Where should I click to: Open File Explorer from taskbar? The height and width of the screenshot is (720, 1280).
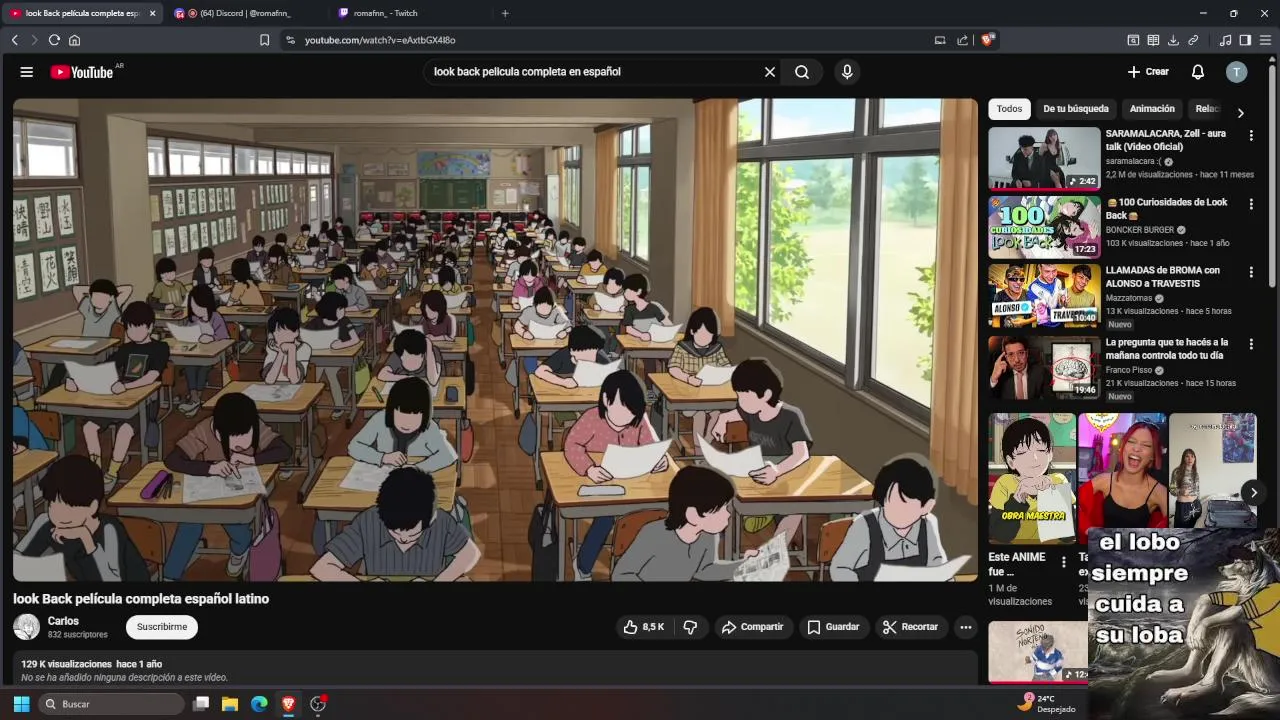coord(230,704)
